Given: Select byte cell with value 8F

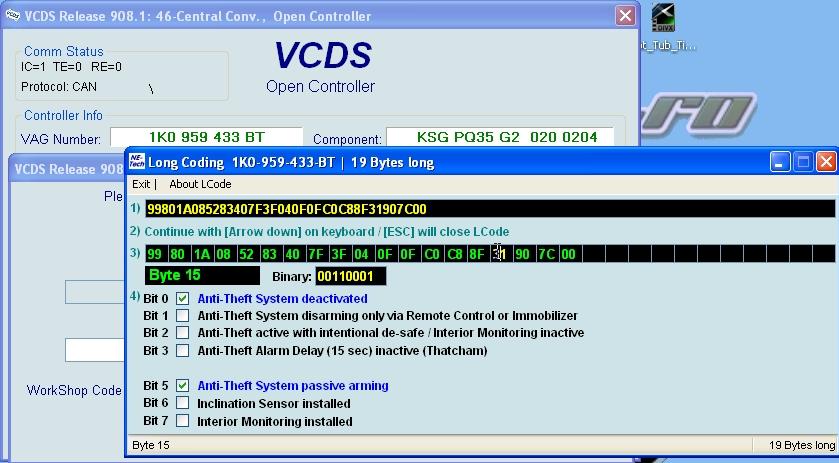Looking at the screenshot, I should [477, 254].
